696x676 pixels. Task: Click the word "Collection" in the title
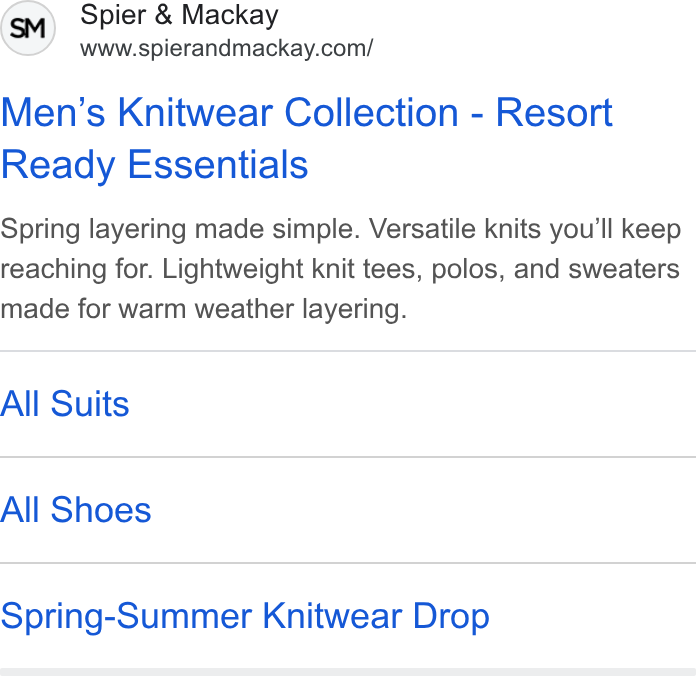(x=371, y=113)
